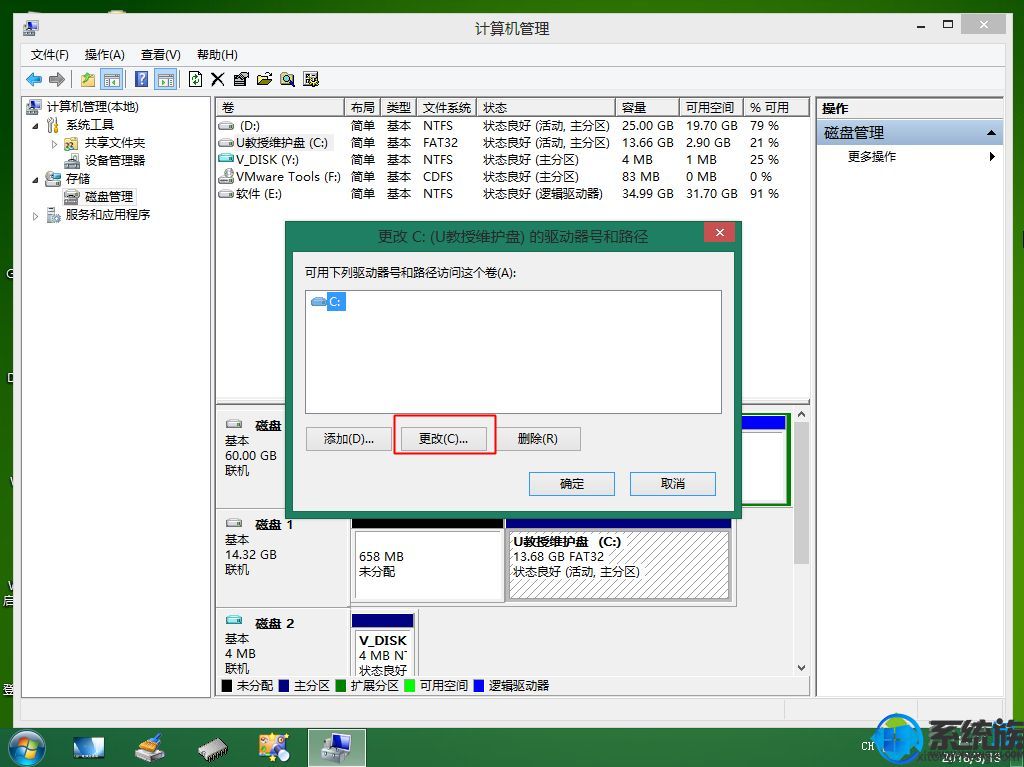The image size is (1024, 767).
Task: Open the 操作(A) menu
Action: [x=104, y=55]
